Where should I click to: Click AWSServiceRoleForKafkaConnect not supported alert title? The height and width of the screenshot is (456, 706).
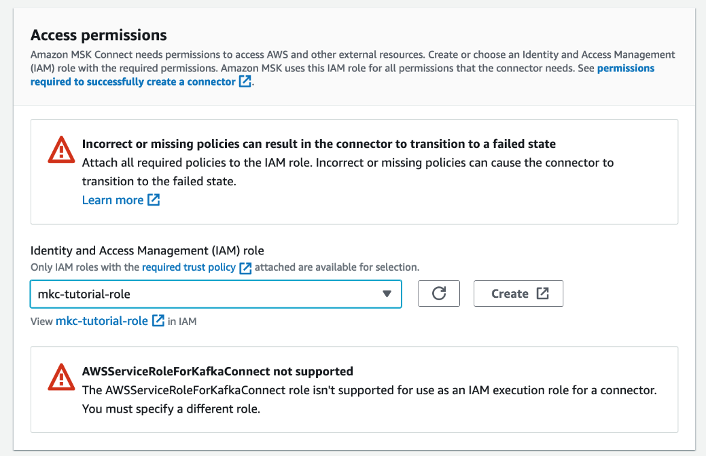click(x=217, y=371)
